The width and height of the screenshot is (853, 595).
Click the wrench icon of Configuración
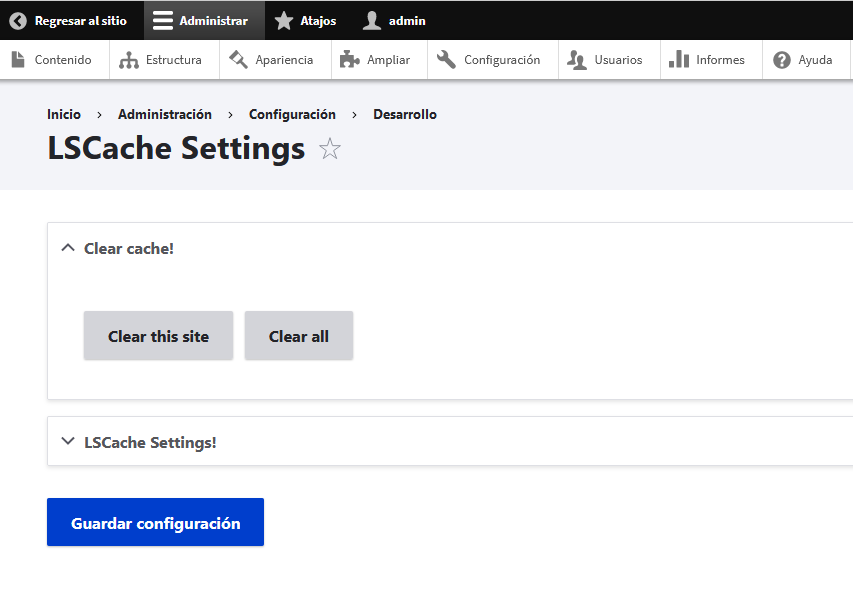coord(447,59)
